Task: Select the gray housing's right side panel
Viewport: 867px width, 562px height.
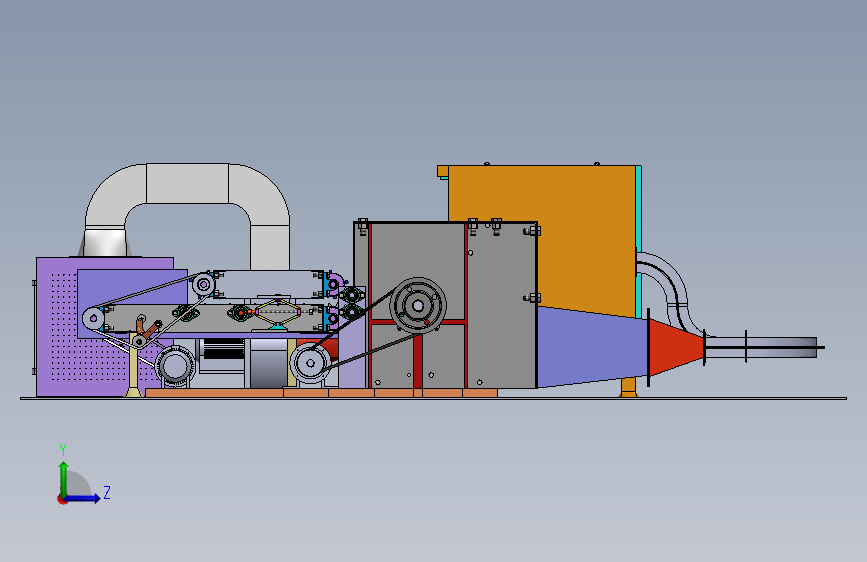Action: pyautogui.click(x=502, y=305)
